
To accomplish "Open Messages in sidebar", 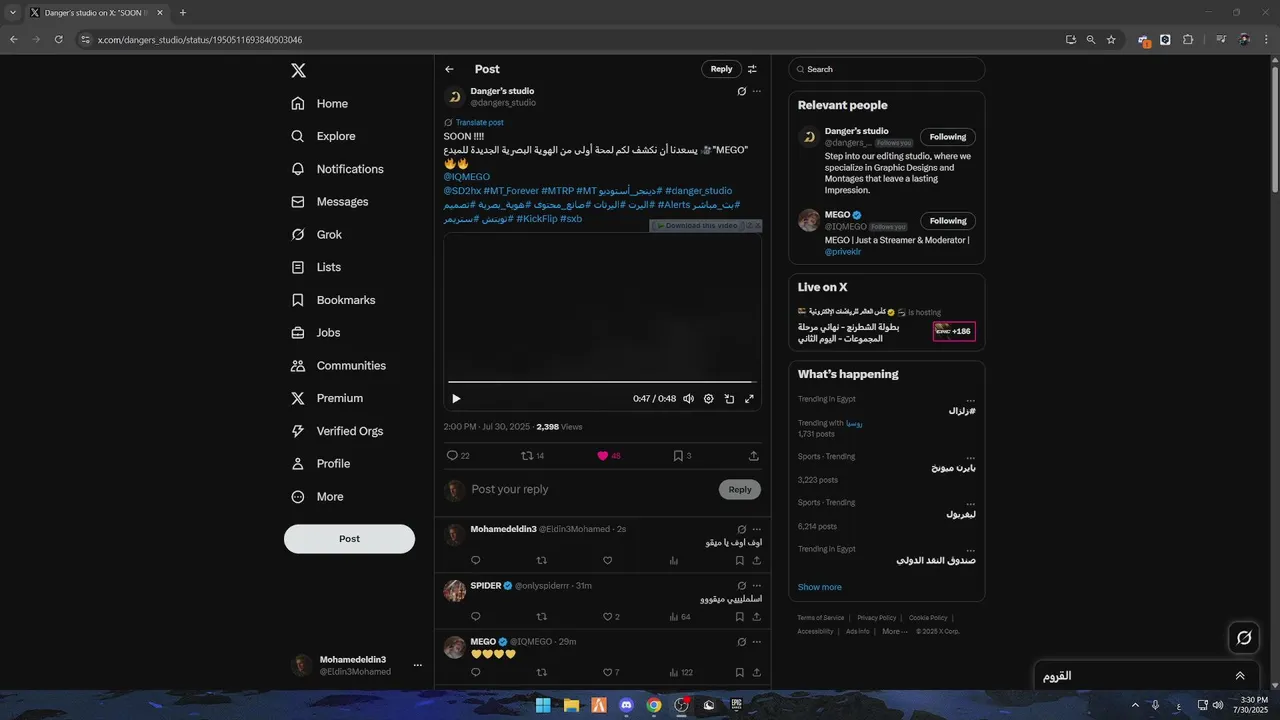I will pos(330,202).
